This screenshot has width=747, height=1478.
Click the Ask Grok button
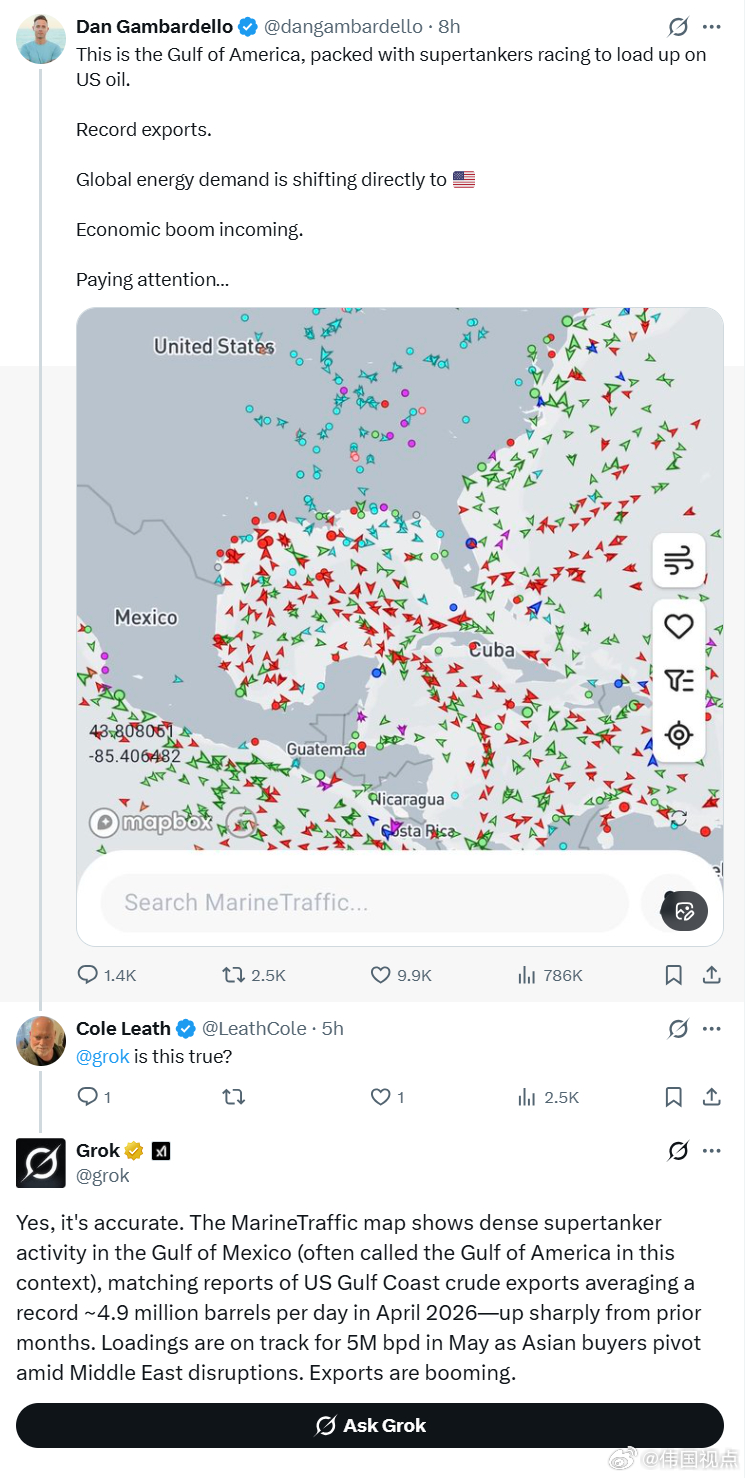[x=370, y=1425]
